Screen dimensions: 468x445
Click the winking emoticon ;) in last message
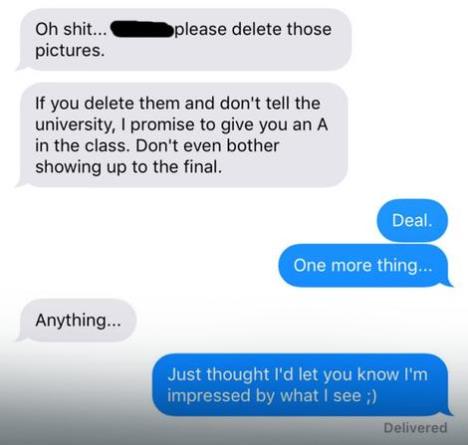(370, 396)
